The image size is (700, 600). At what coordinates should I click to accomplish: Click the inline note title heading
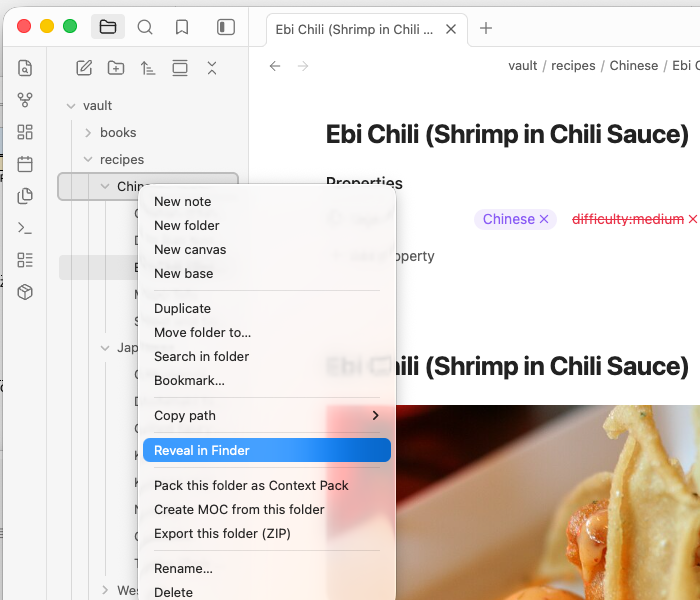pyautogui.click(x=507, y=134)
